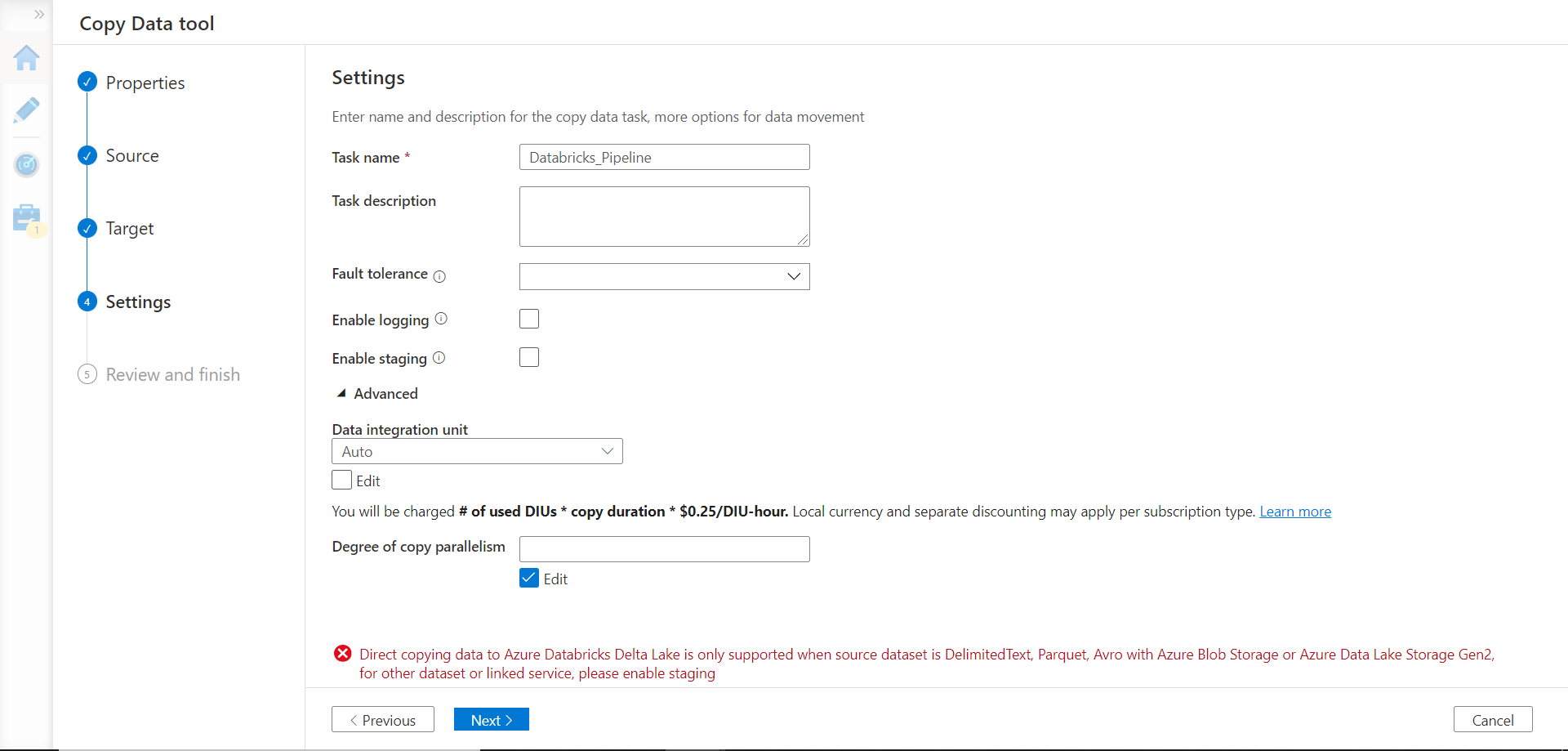Click the Task name input field
The width and height of the screenshot is (1568, 751).
[664, 157]
